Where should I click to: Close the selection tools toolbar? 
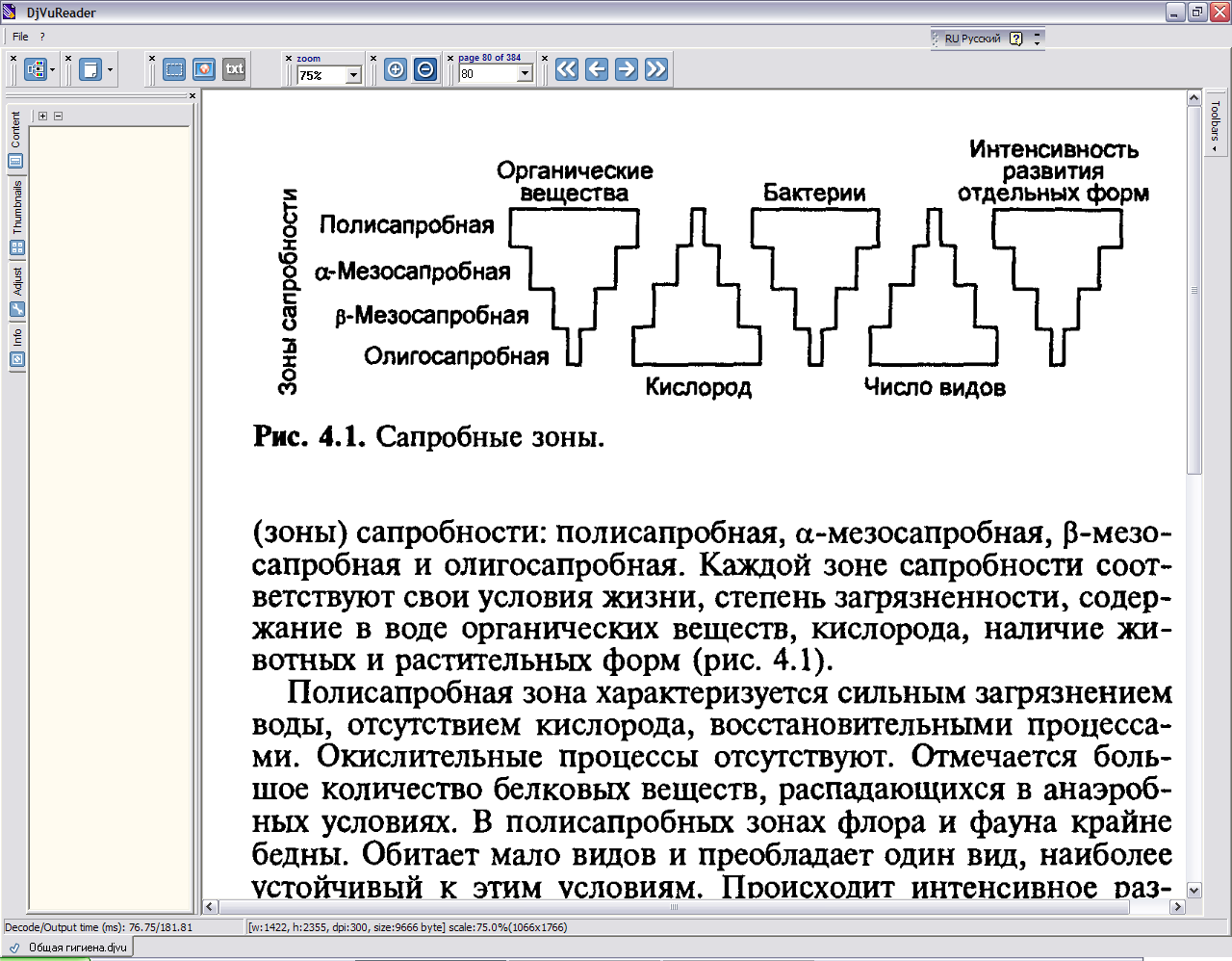click(152, 59)
